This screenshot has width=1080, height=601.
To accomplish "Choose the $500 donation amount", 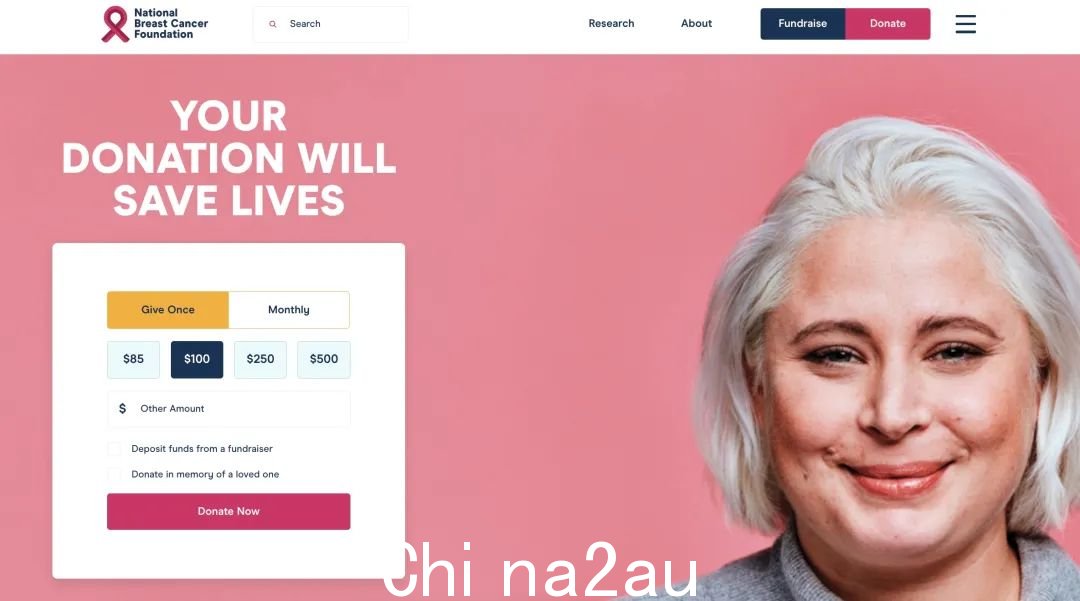I will [324, 359].
